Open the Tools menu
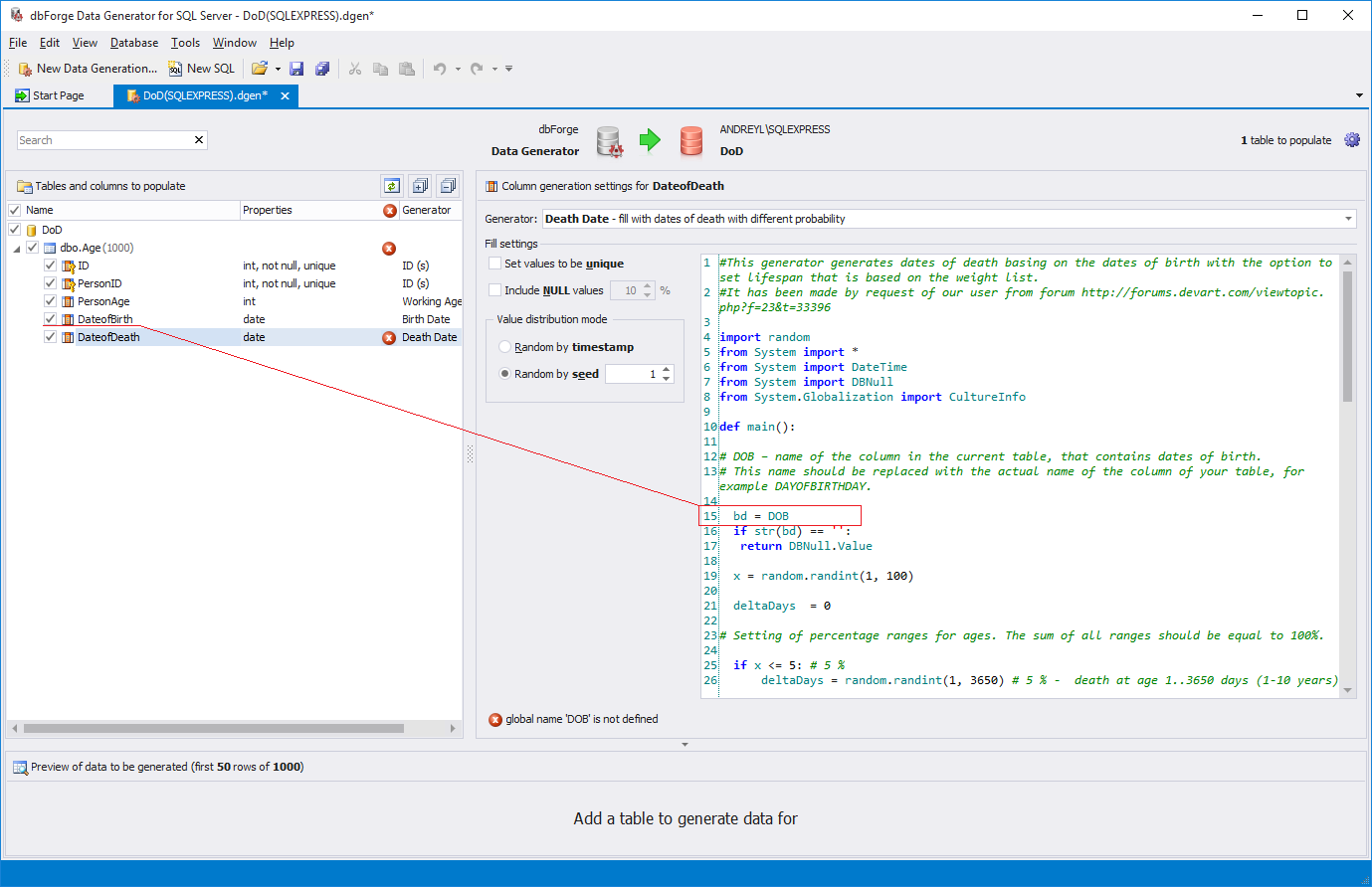The height and width of the screenshot is (887, 1372). coord(185,43)
